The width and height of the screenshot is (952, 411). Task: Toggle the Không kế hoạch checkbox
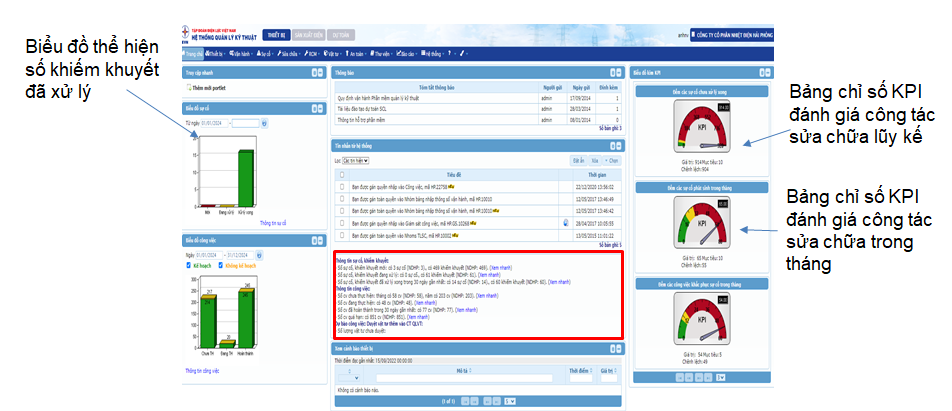pyautogui.click(x=221, y=265)
